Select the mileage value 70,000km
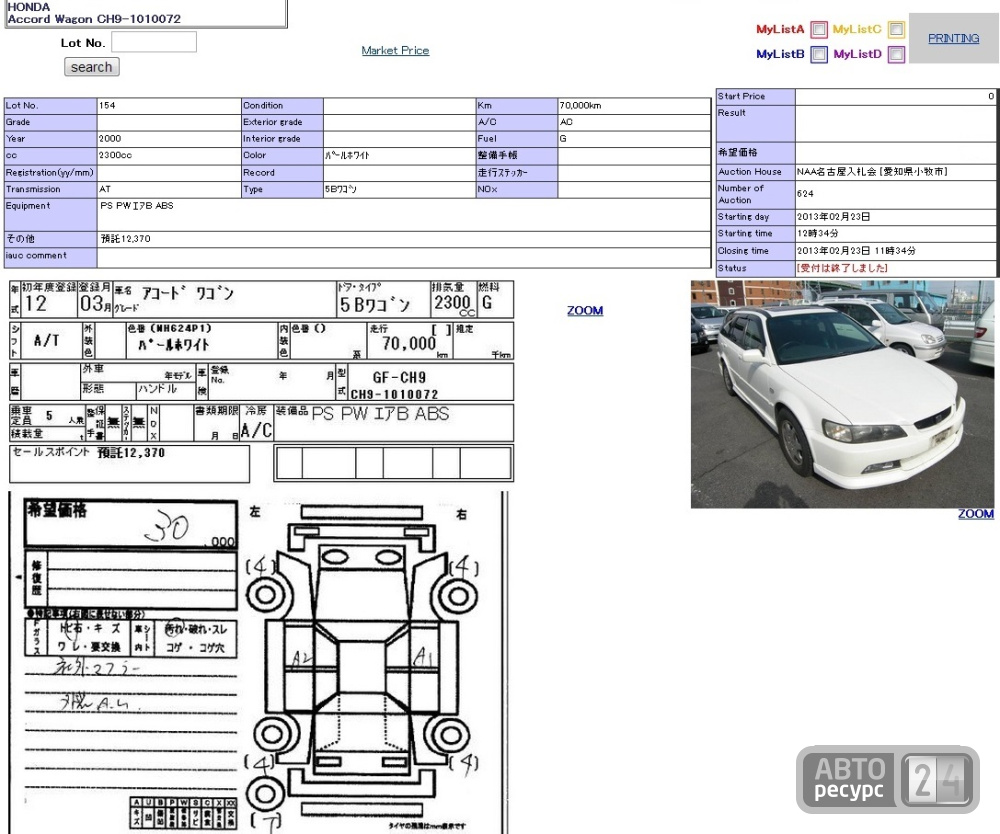This screenshot has width=1000, height=834. pos(580,105)
